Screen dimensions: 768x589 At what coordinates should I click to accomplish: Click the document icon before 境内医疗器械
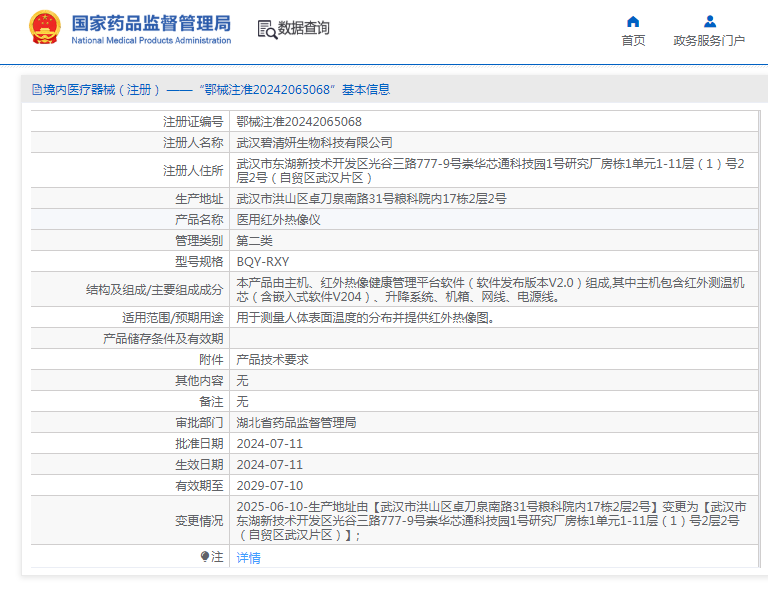pyautogui.click(x=37, y=90)
